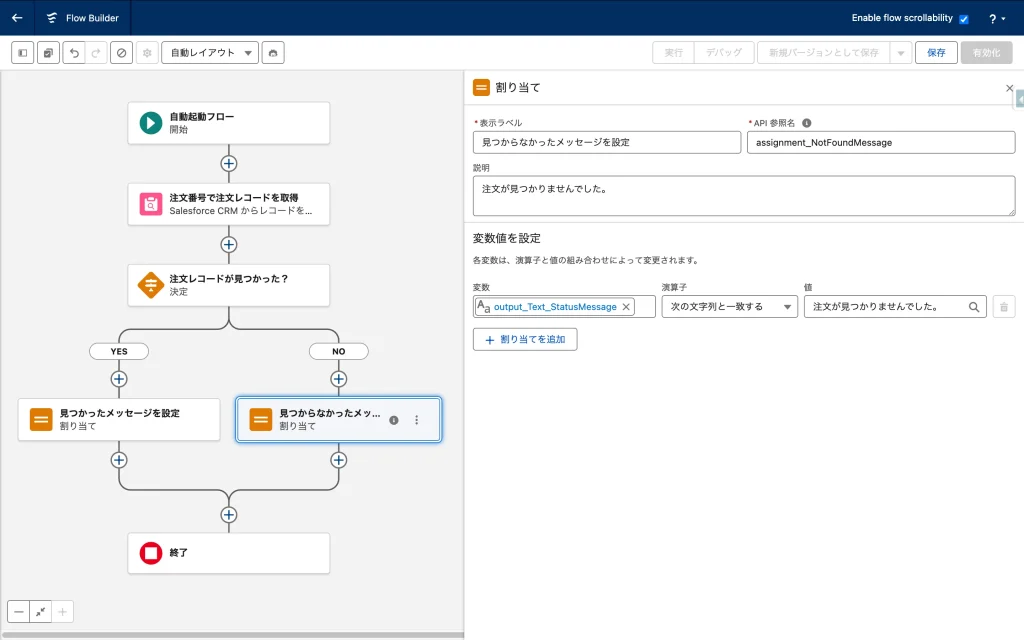Click the undo arrow in toolbar

pyautogui.click(x=73, y=53)
